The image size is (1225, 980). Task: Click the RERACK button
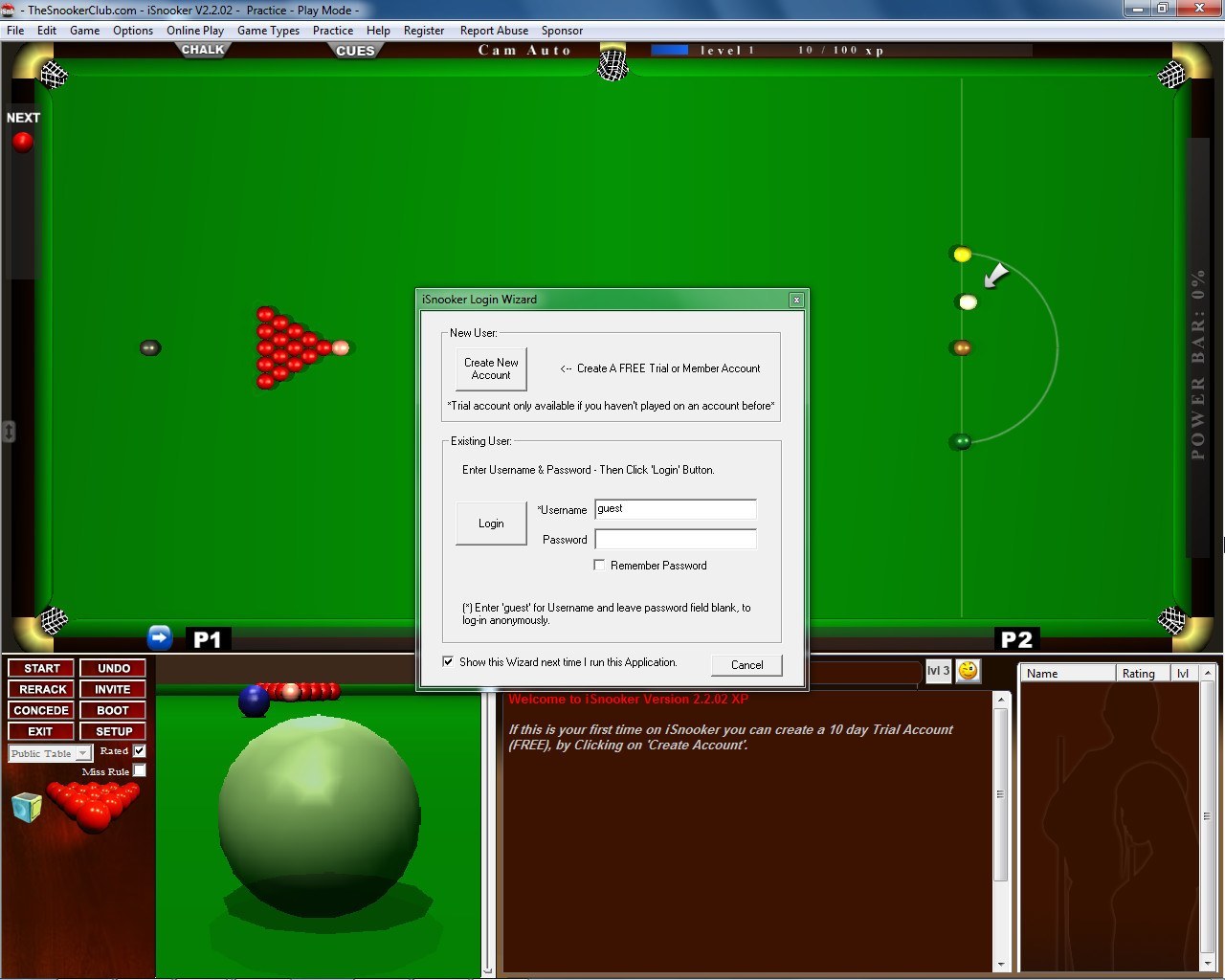pos(41,689)
